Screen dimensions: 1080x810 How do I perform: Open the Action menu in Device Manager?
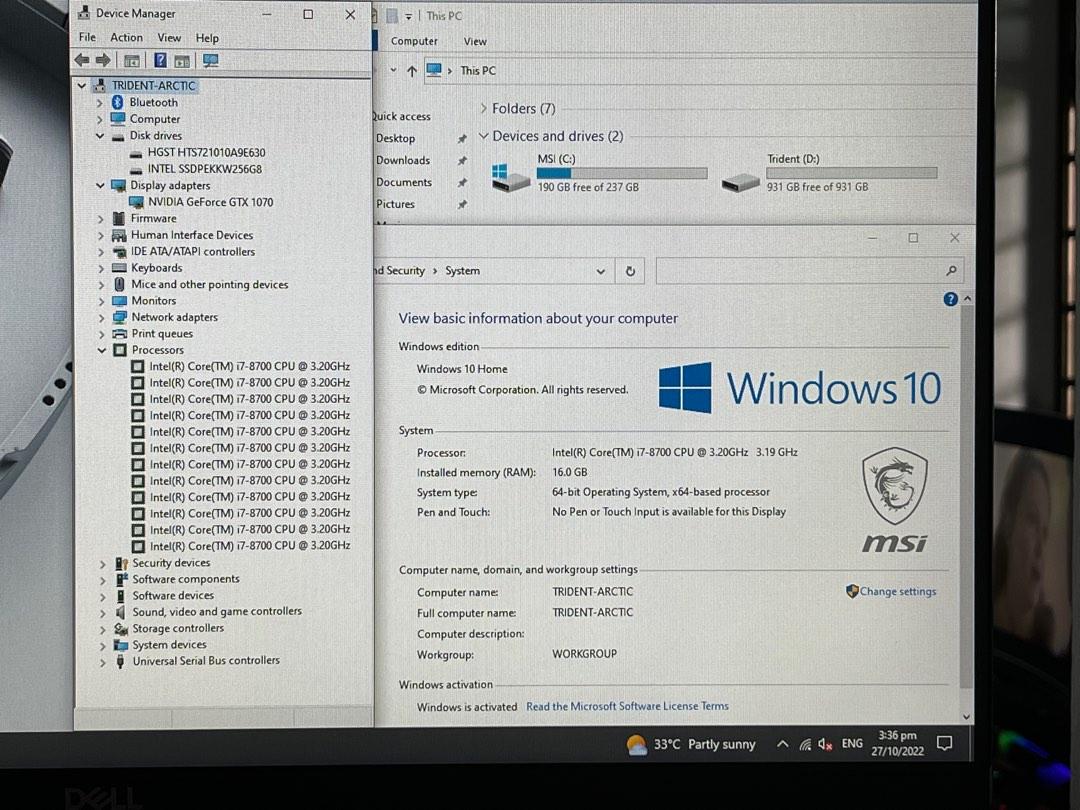tap(126, 38)
